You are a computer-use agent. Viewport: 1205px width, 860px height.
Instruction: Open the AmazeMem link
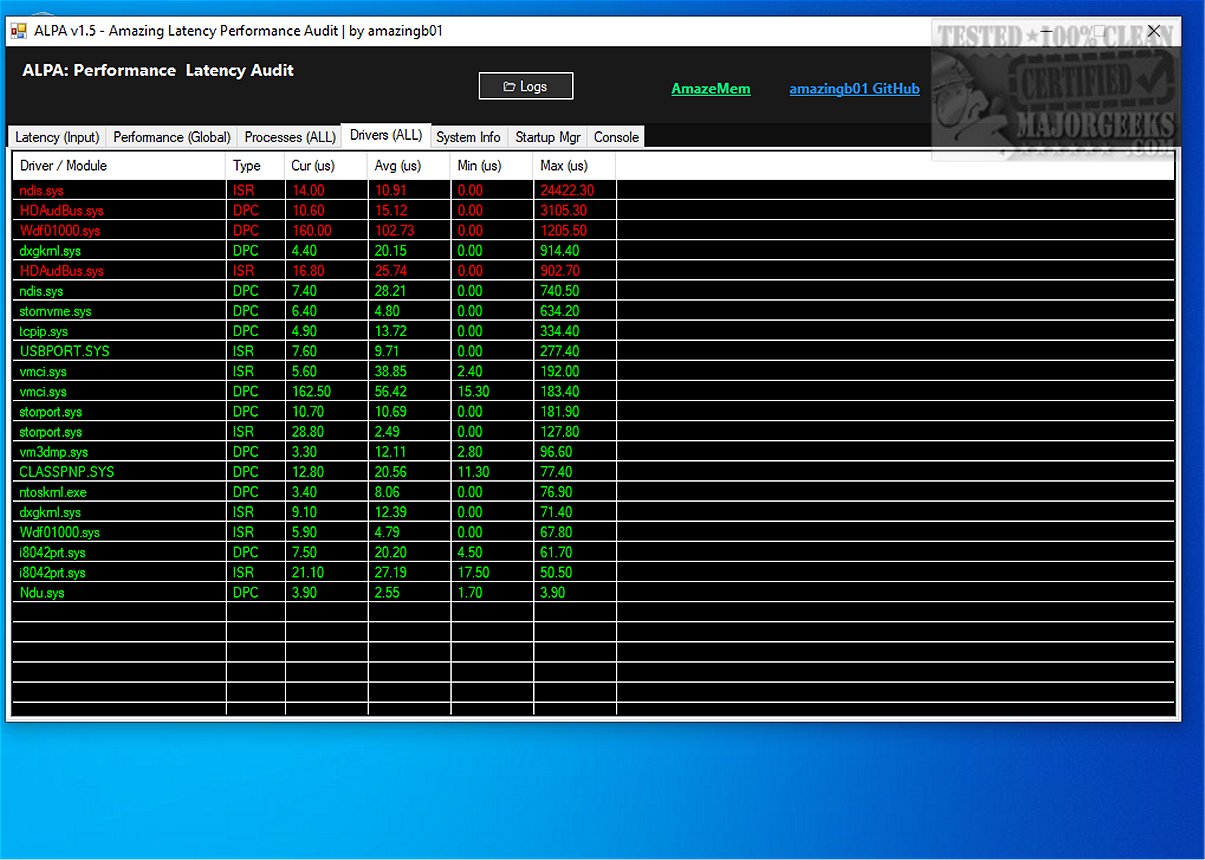[711, 89]
